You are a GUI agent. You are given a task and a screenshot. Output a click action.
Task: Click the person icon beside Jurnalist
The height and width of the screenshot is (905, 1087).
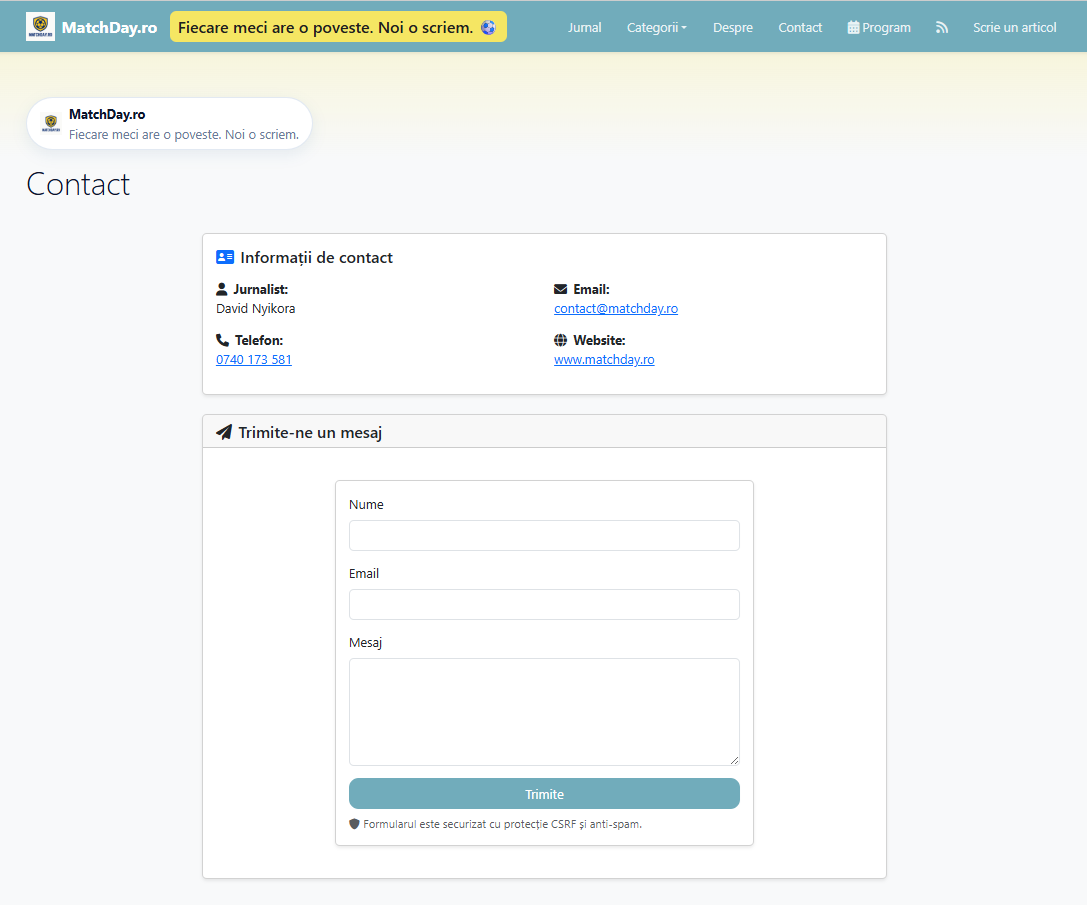pos(222,290)
